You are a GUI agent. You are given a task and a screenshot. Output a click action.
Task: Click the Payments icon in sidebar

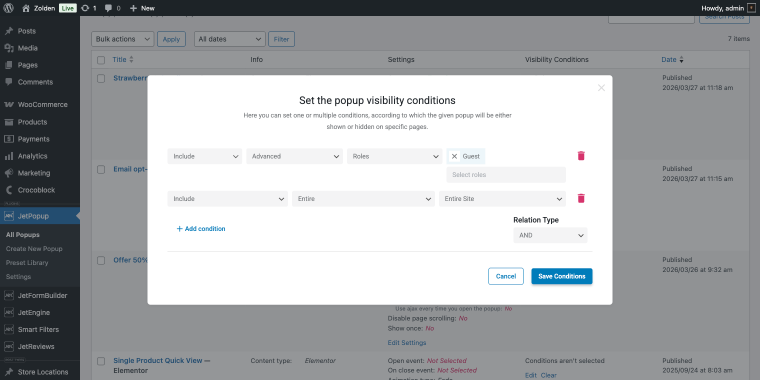pos(9,139)
